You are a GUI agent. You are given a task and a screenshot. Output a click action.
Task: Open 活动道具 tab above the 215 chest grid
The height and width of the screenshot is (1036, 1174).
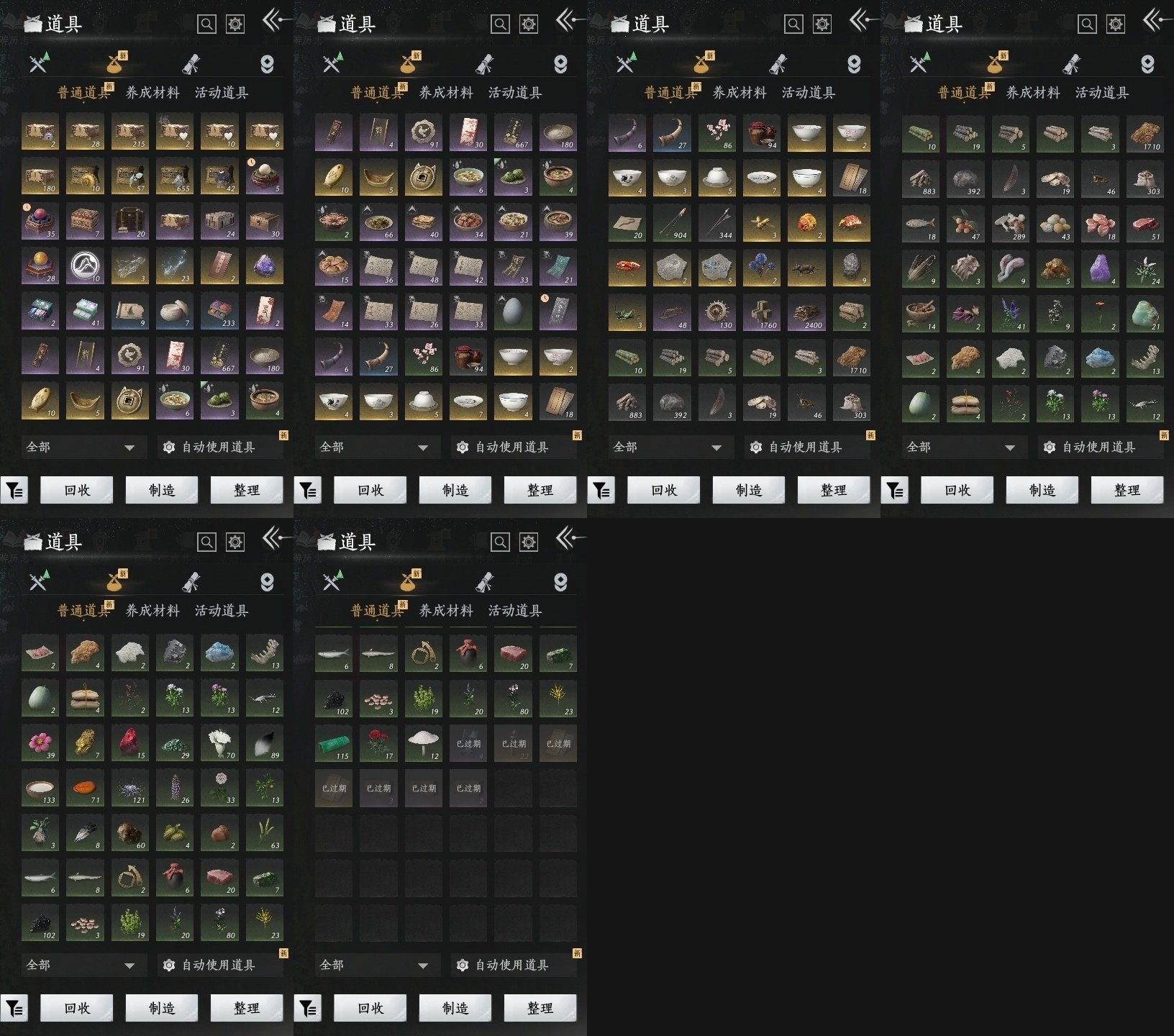tap(222, 92)
